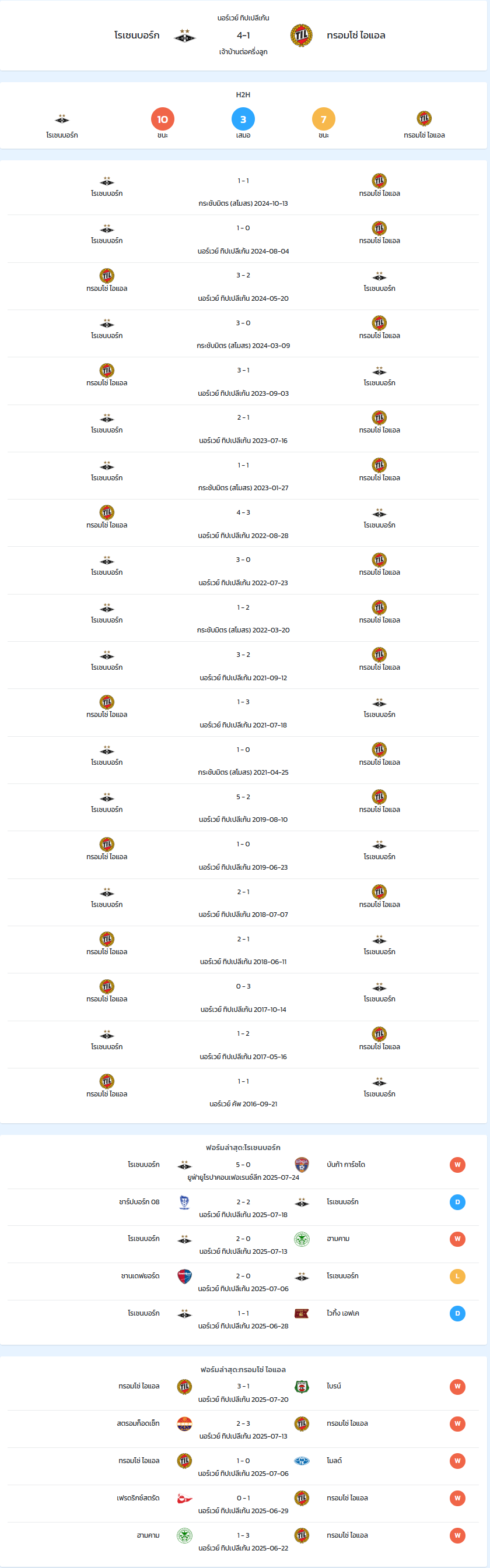The image size is (490, 1568).
Task: Click the Sandefjord team crest
Action: 185,1276
